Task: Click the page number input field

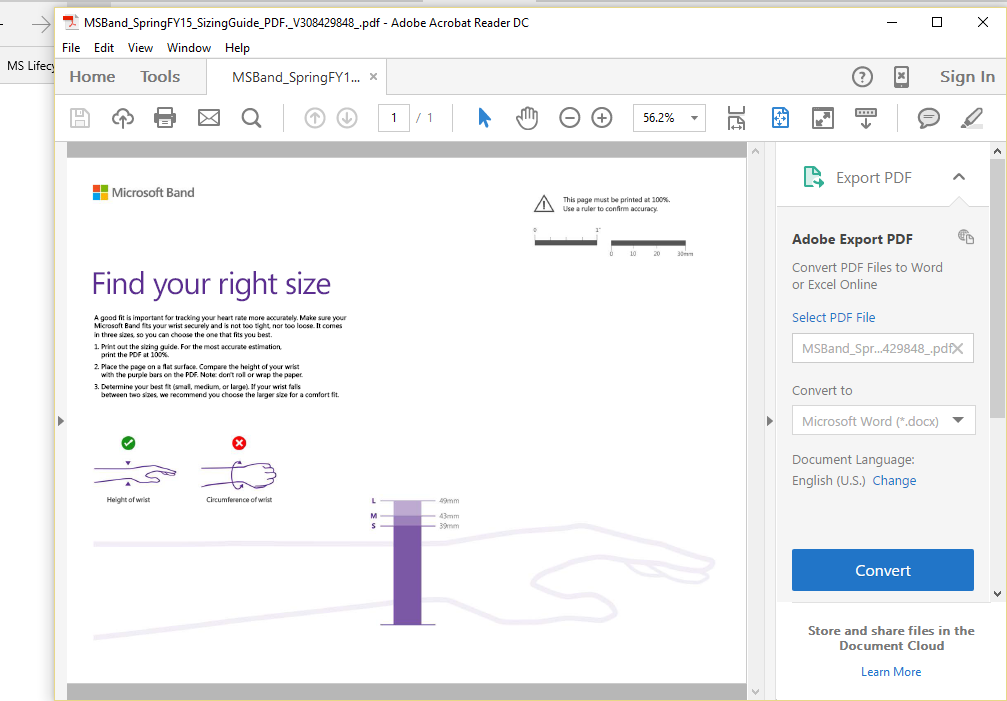Action: pyautogui.click(x=394, y=118)
